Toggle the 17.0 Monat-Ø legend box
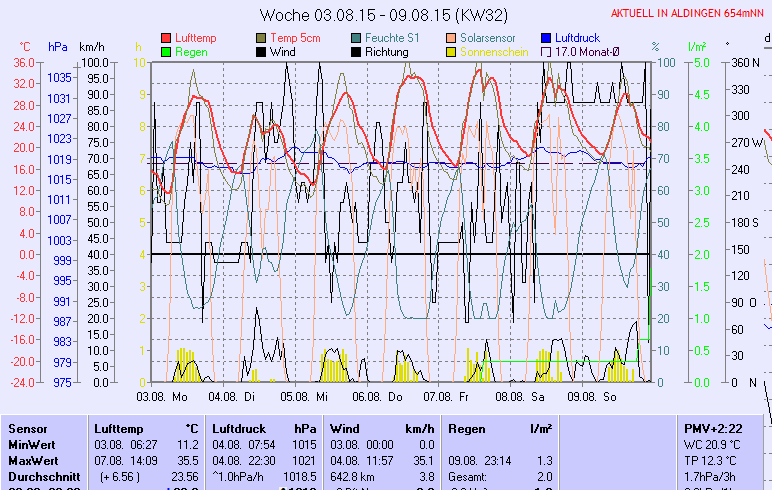The height and width of the screenshot is (490, 772). [x=547, y=52]
